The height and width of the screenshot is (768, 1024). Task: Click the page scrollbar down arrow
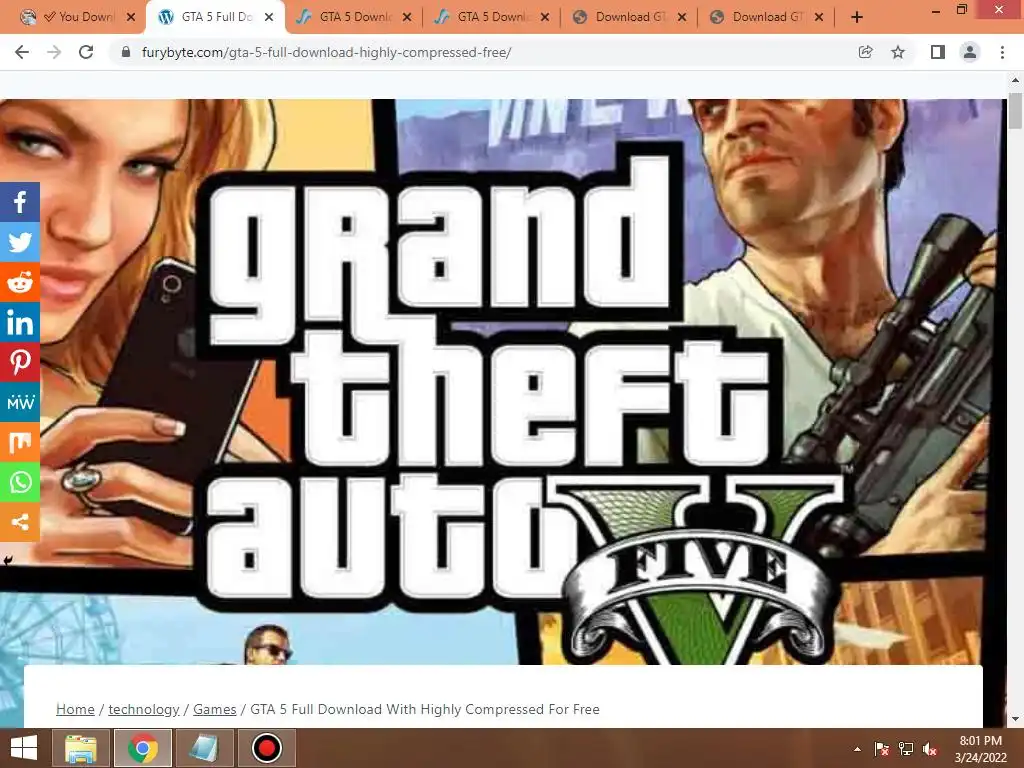click(x=1016, y=720)
